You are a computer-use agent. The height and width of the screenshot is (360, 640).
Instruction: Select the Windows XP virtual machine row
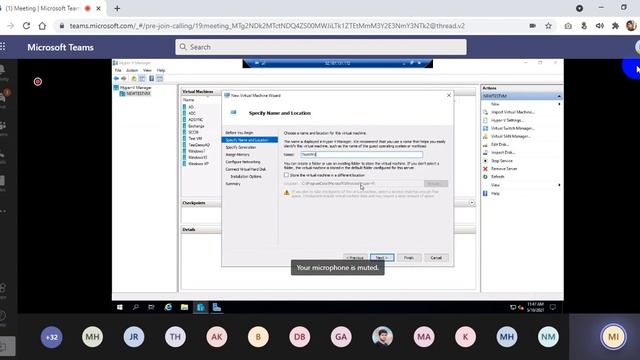pyautogui.click(x=198, y=164)
